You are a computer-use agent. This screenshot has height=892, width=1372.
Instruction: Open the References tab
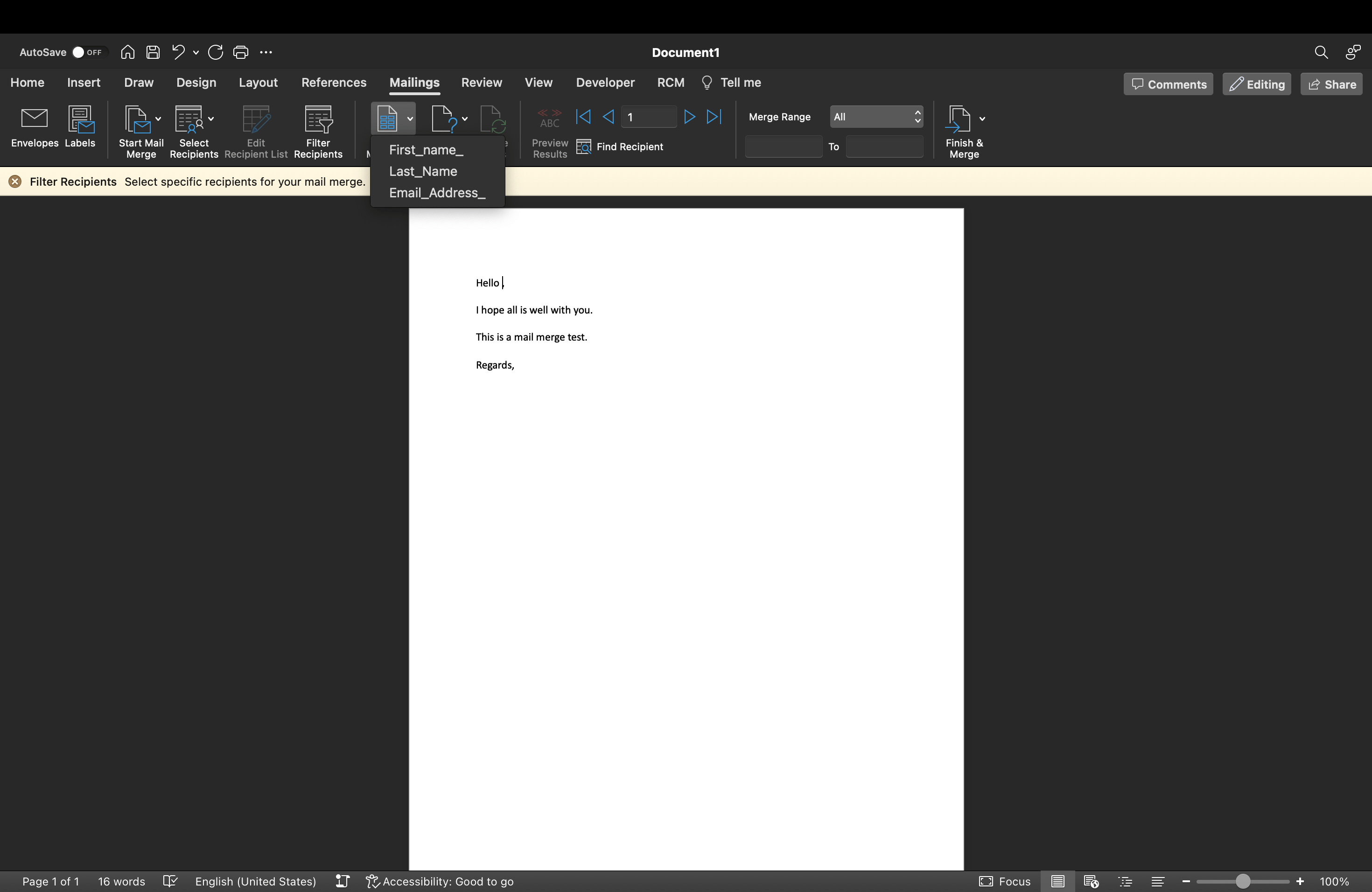click(334, 83)
